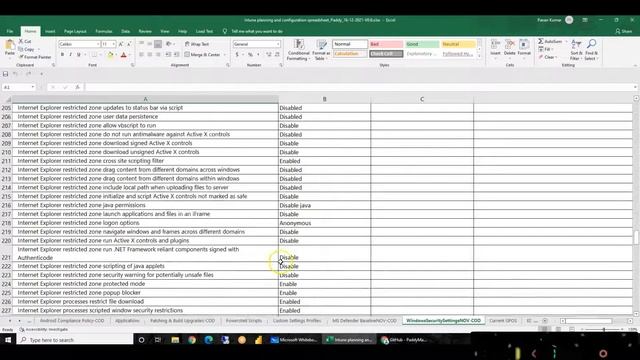Image resolution: width=640 pixels, height=360 pixels.
Task: Open the Powershell Scripts sheet tab
Action: [x=244, y=321]
